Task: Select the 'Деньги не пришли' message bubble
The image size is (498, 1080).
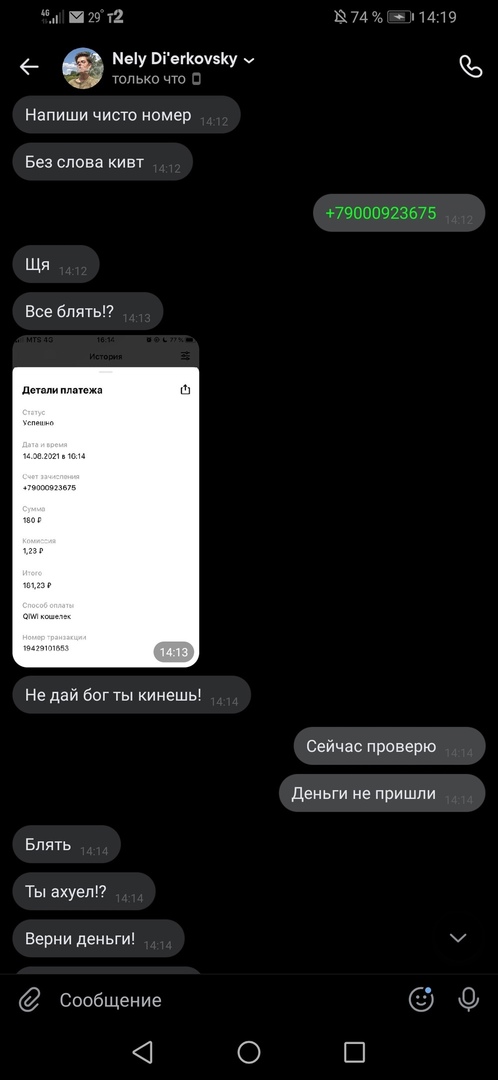Action: (382, 793)
